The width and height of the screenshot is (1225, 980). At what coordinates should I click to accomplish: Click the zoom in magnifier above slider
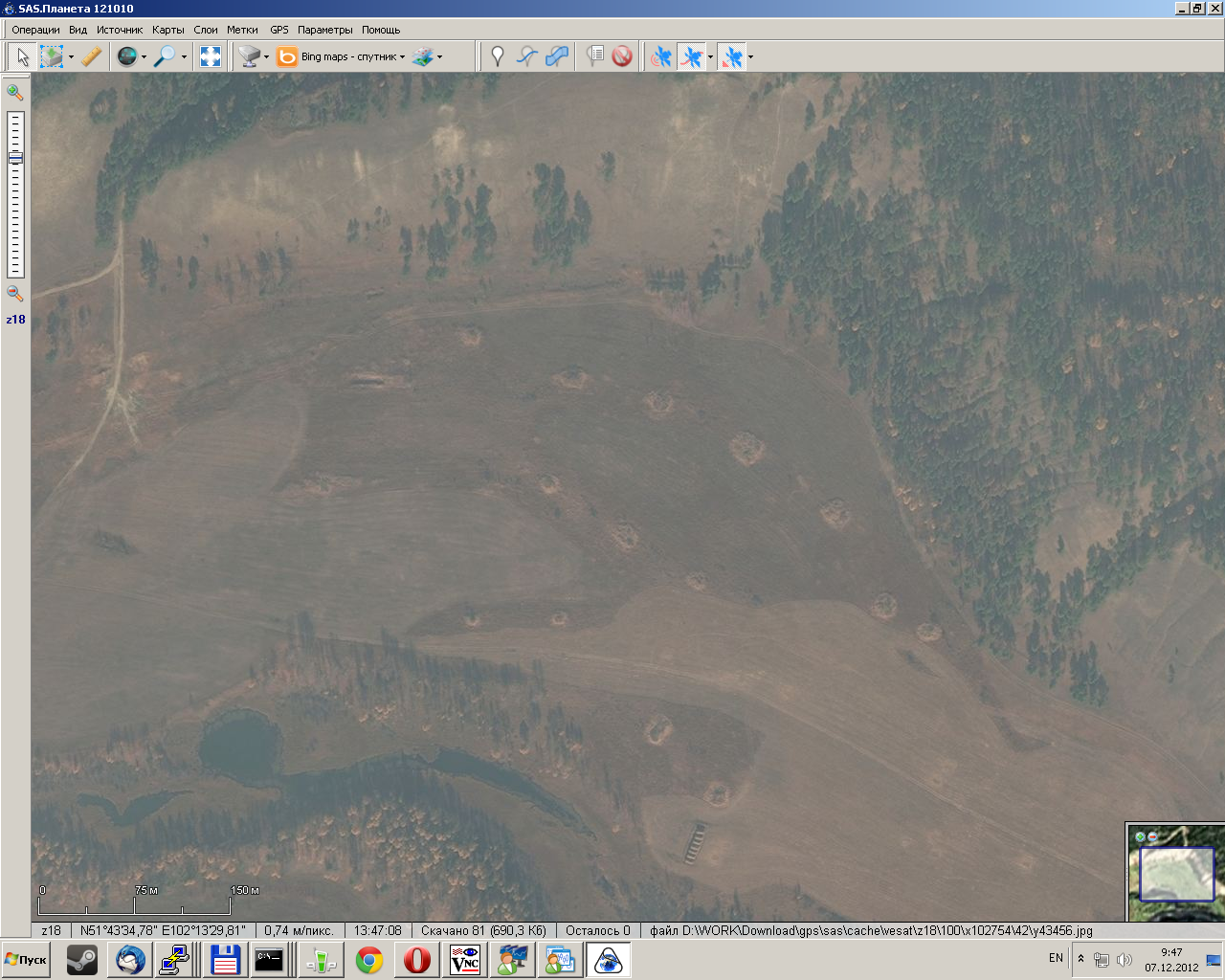click(15, 93)
